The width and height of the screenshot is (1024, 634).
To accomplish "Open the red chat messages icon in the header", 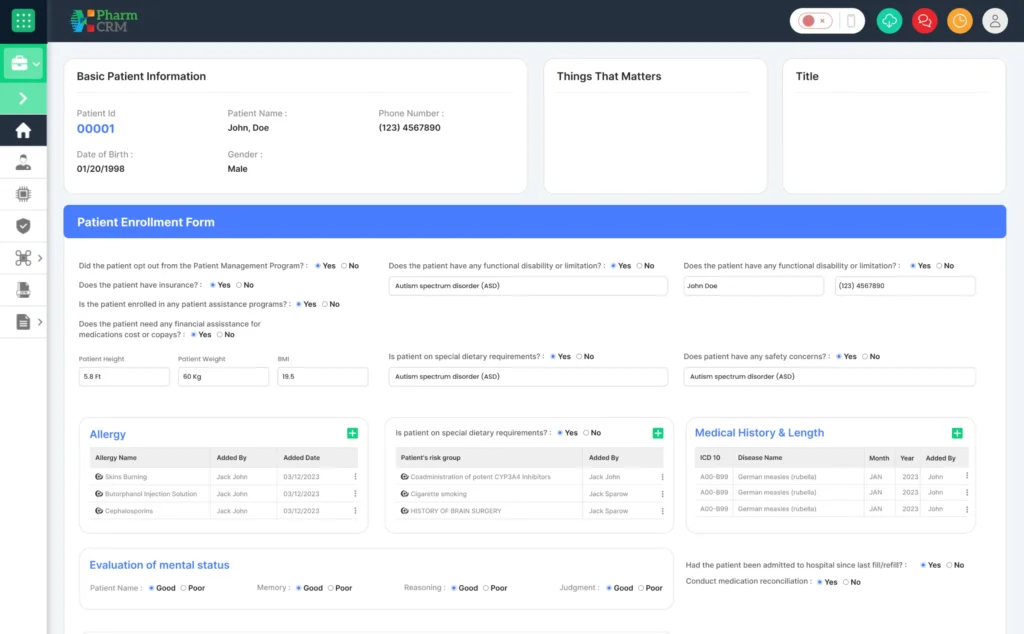I will click(x=924, y=20).
